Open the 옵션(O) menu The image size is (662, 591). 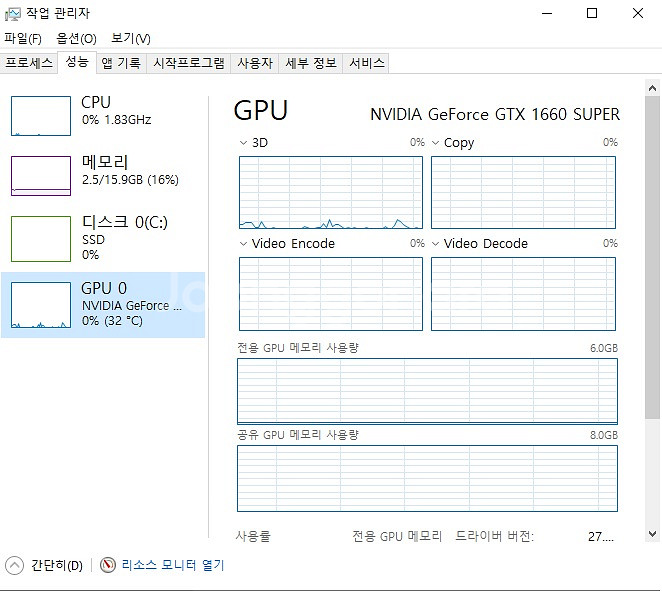pyautogui.click(x=76, y=38)
